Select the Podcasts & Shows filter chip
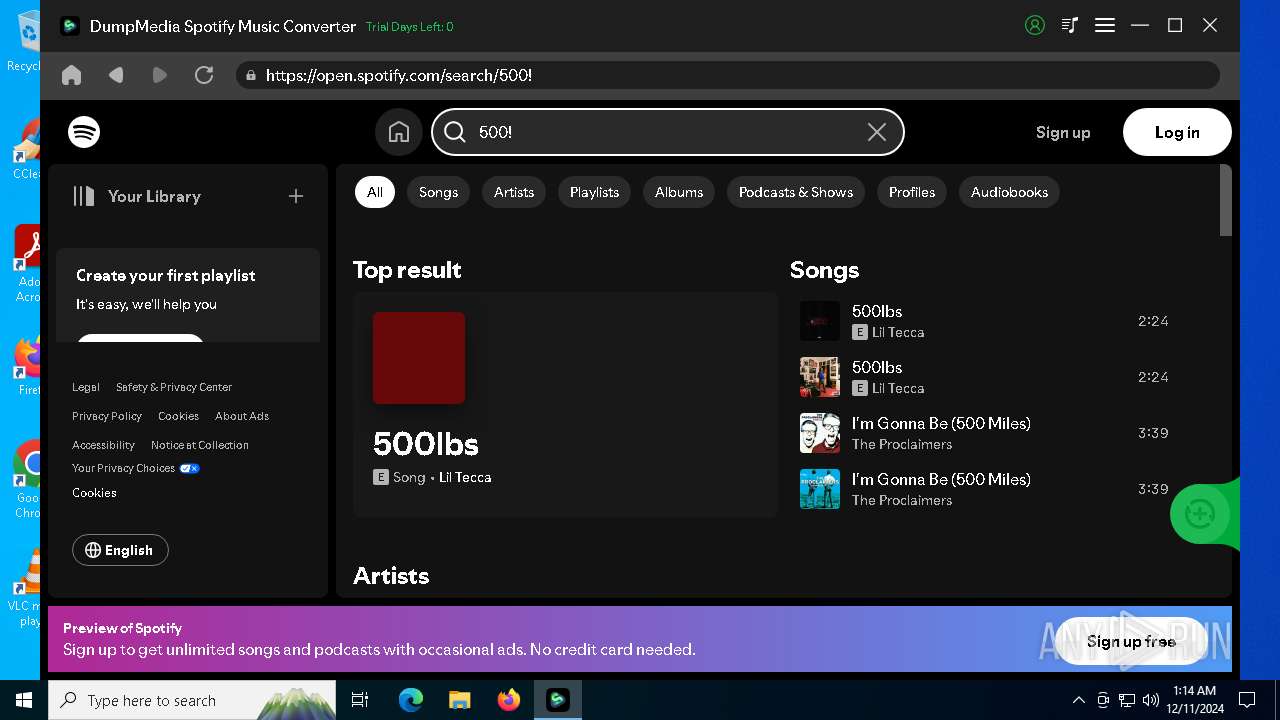 click(796, 192)
